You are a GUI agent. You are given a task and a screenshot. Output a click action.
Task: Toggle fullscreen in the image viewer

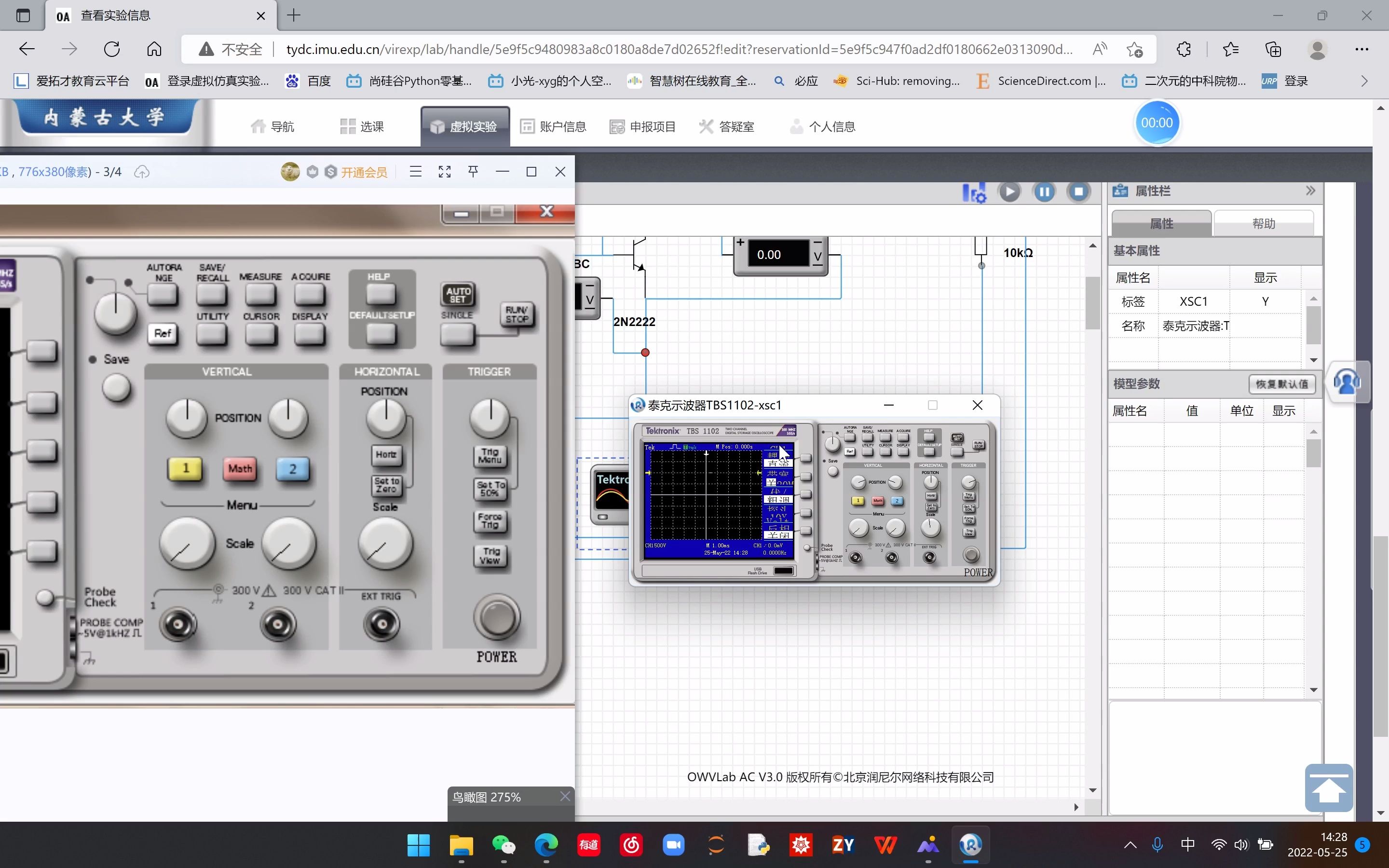[x=444, y=171]
